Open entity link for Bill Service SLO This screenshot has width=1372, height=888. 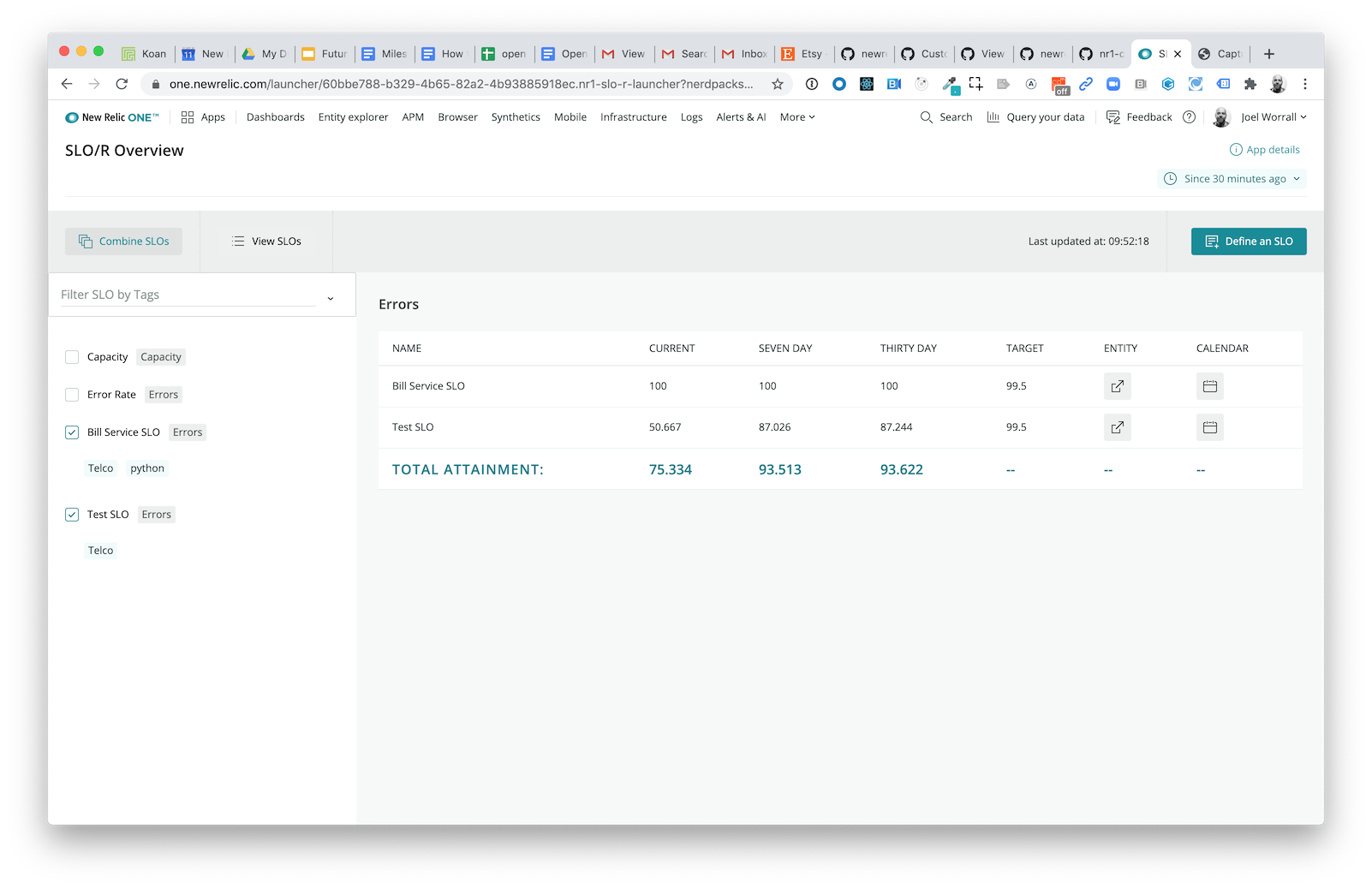(1117, 386)
